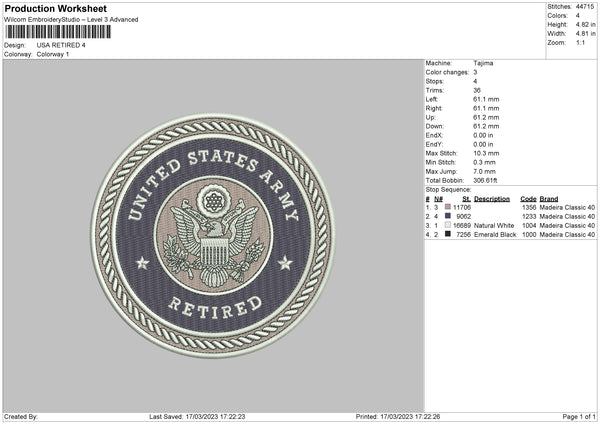Click thread code 1356
The image size is (600, 424).
(x=529, y=207)
